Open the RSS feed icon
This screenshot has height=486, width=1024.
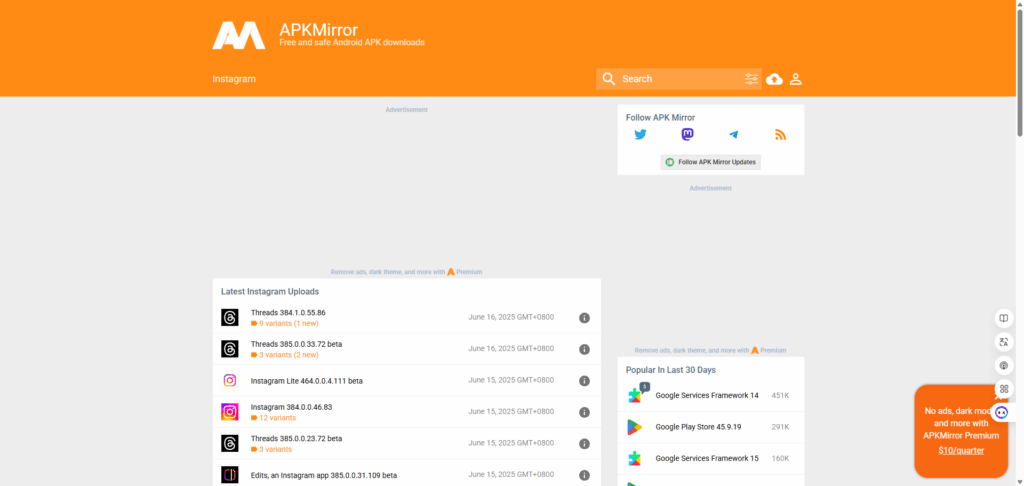tap(780, 135)
